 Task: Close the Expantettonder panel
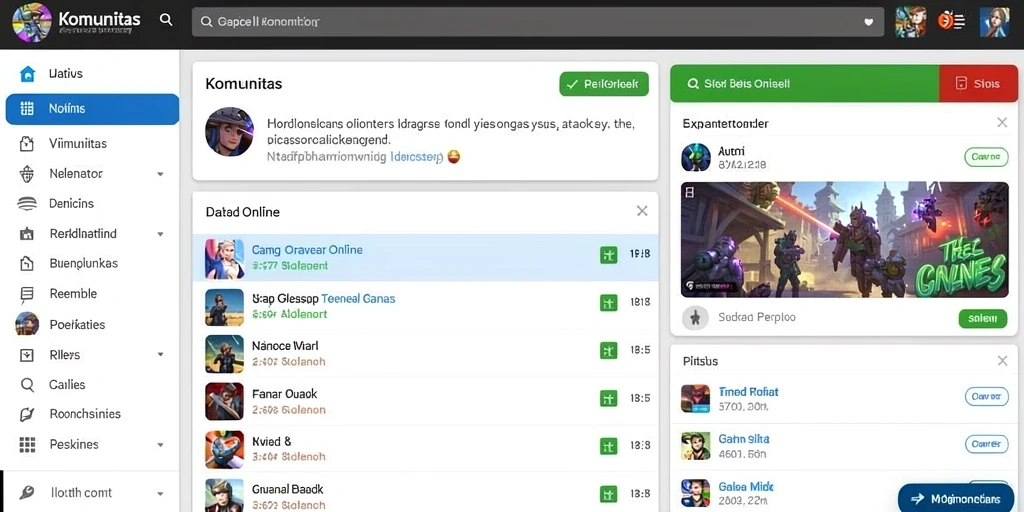[x=1002, y=122]
